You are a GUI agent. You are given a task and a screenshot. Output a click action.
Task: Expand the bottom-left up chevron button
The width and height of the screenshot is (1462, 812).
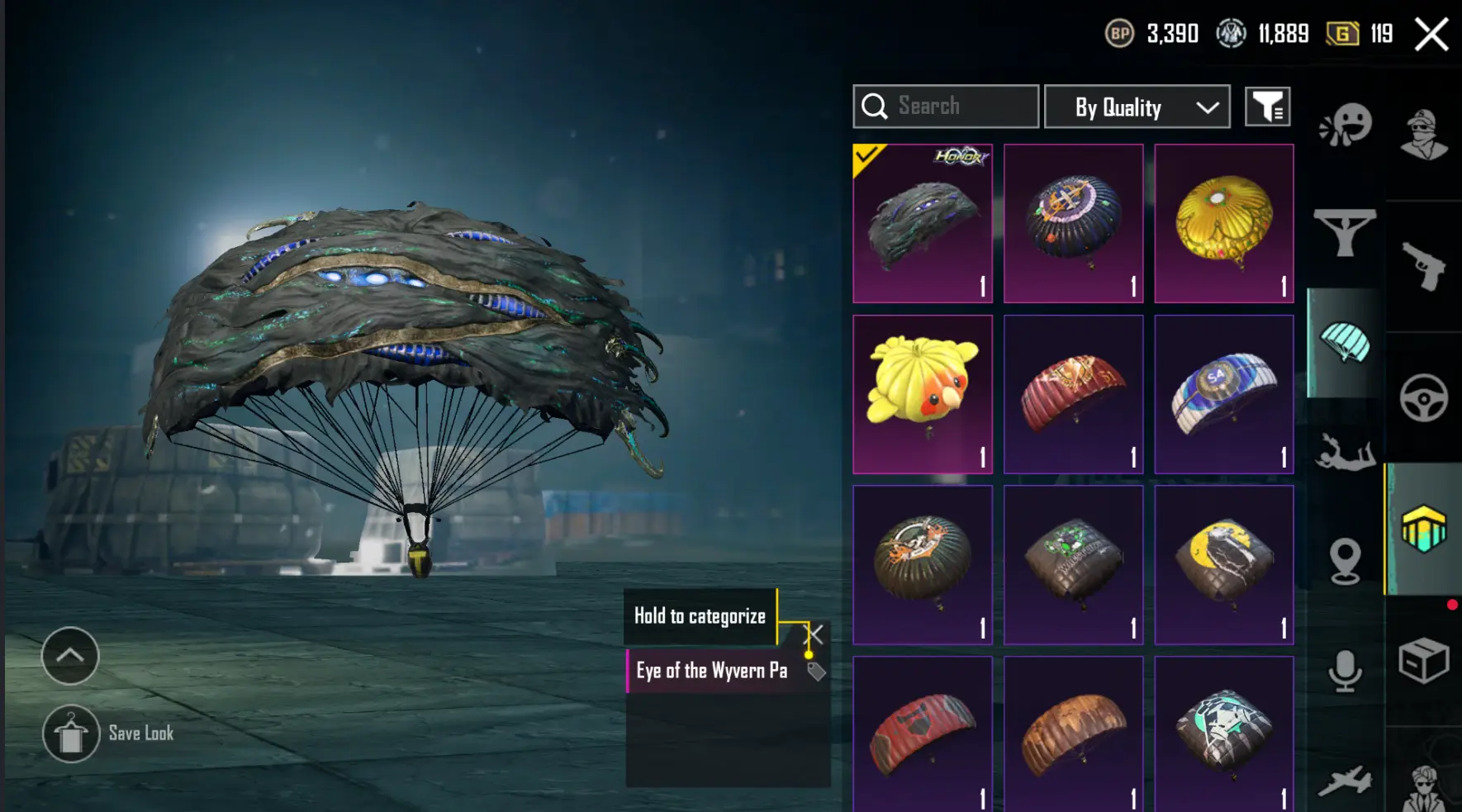point(70,656)
